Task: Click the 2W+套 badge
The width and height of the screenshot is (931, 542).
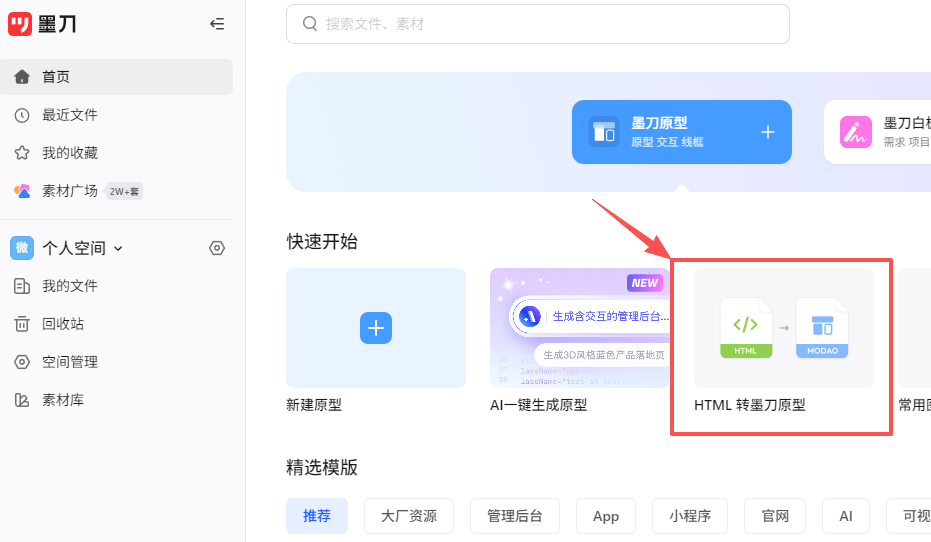Action: tap(124, 191)
